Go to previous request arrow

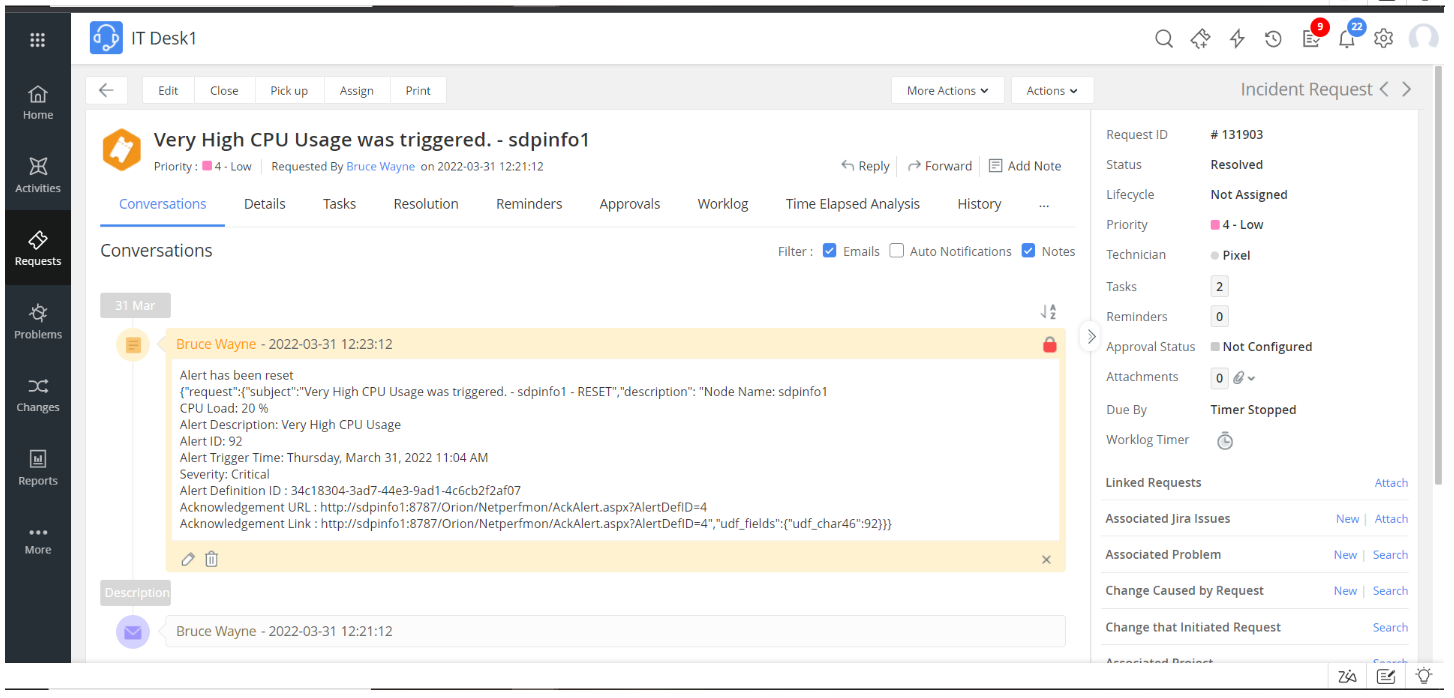(1384, 89)
